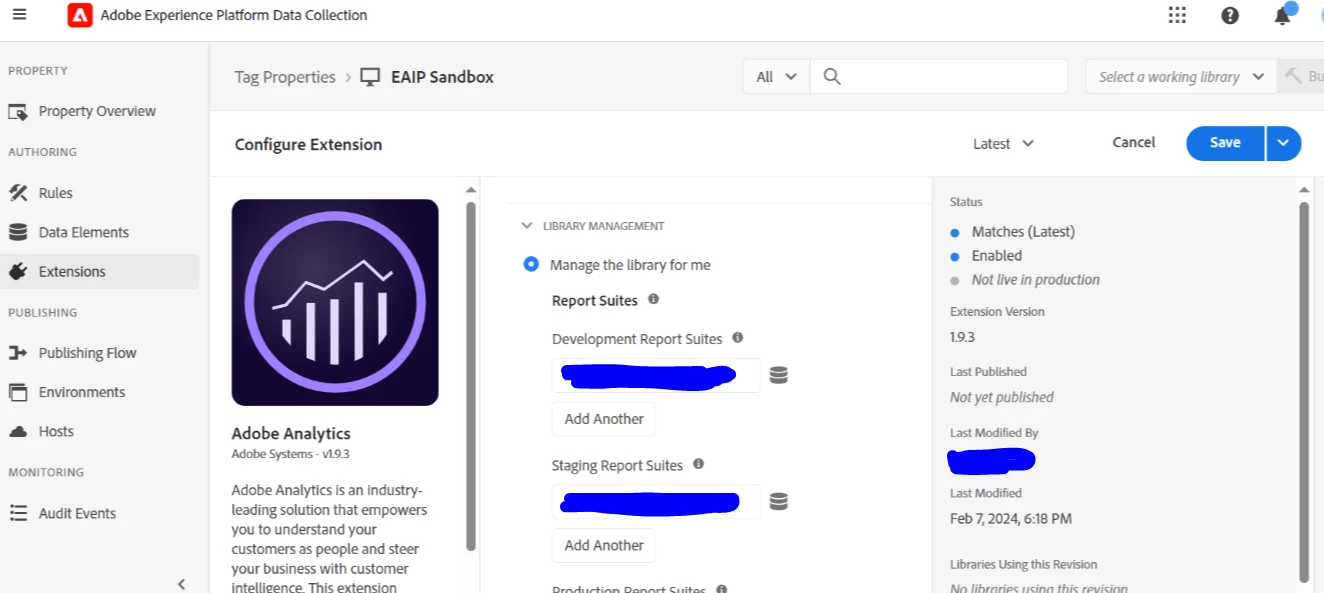This screenshot has width=1324, height=593.
Task: Open the All search filter dropdown
Action: 776,77
